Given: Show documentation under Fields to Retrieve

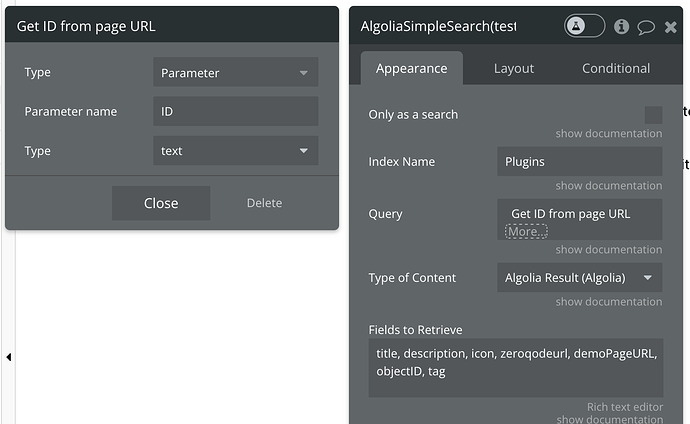Looking at the screenshot, I should [x=609, y=419].
